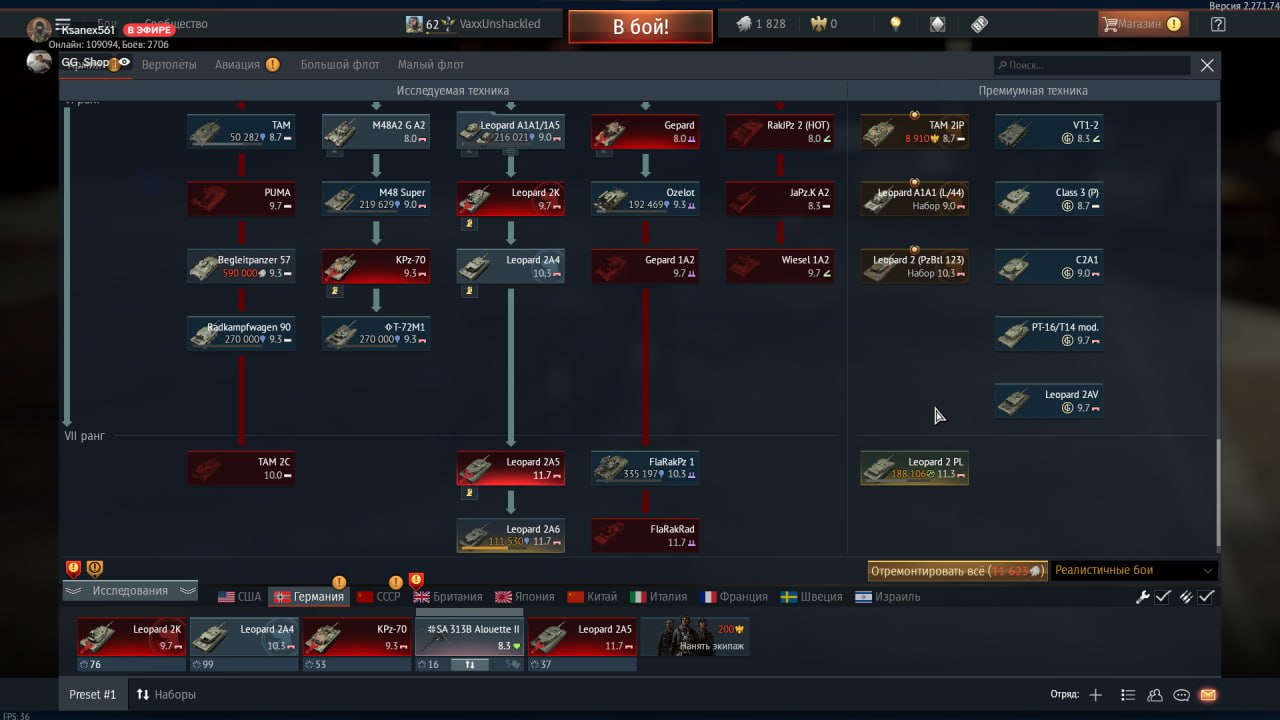1280x720 pixels.
Task: Select the США nation tab
Action: [240, 597]
